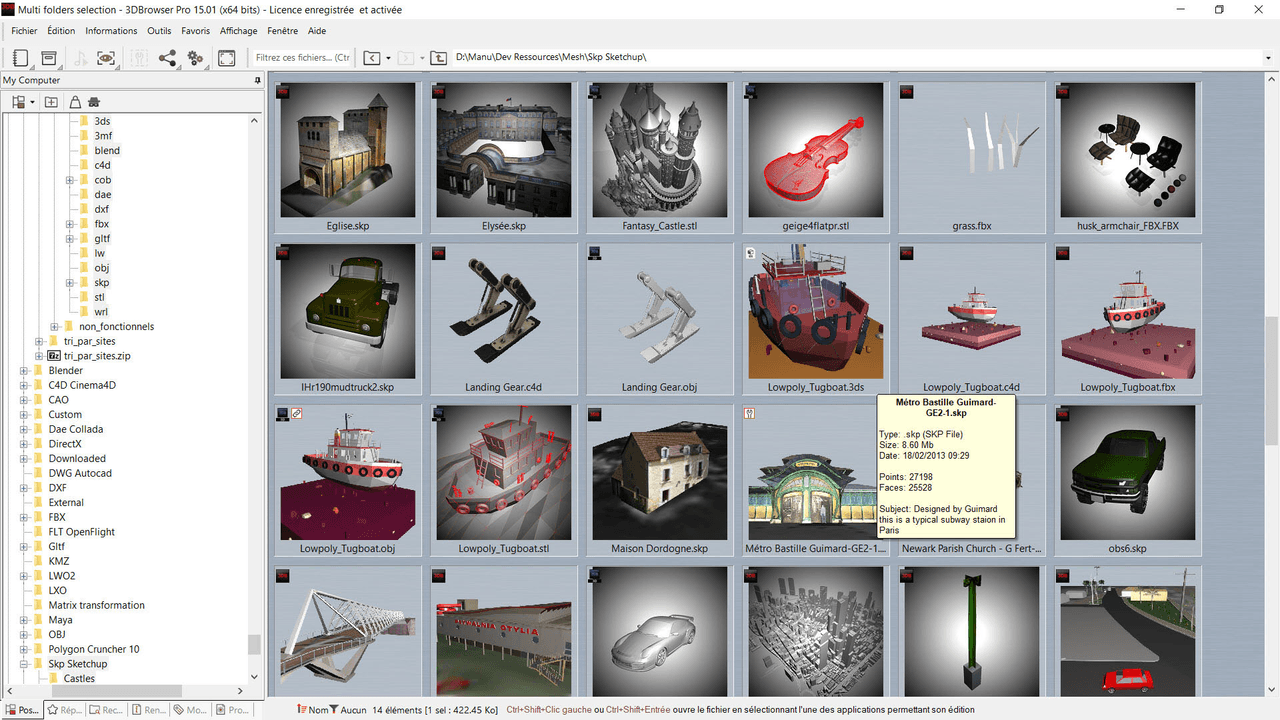Viewport: 1280px width, 720px height.
Task: Switch to the Ren... bottom tab
Action: tap(147, 710)
